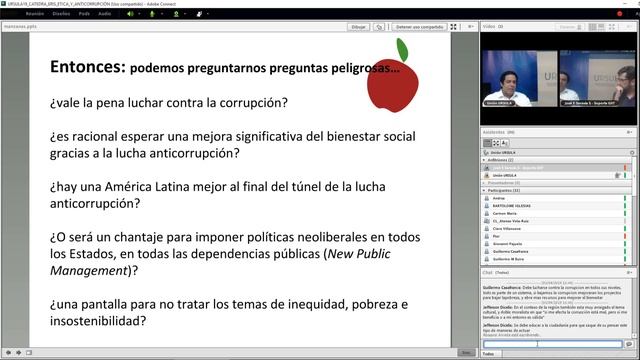Click the left presenter video feed
The width and height of the screenshot is (640, 360).
(520, 78)
